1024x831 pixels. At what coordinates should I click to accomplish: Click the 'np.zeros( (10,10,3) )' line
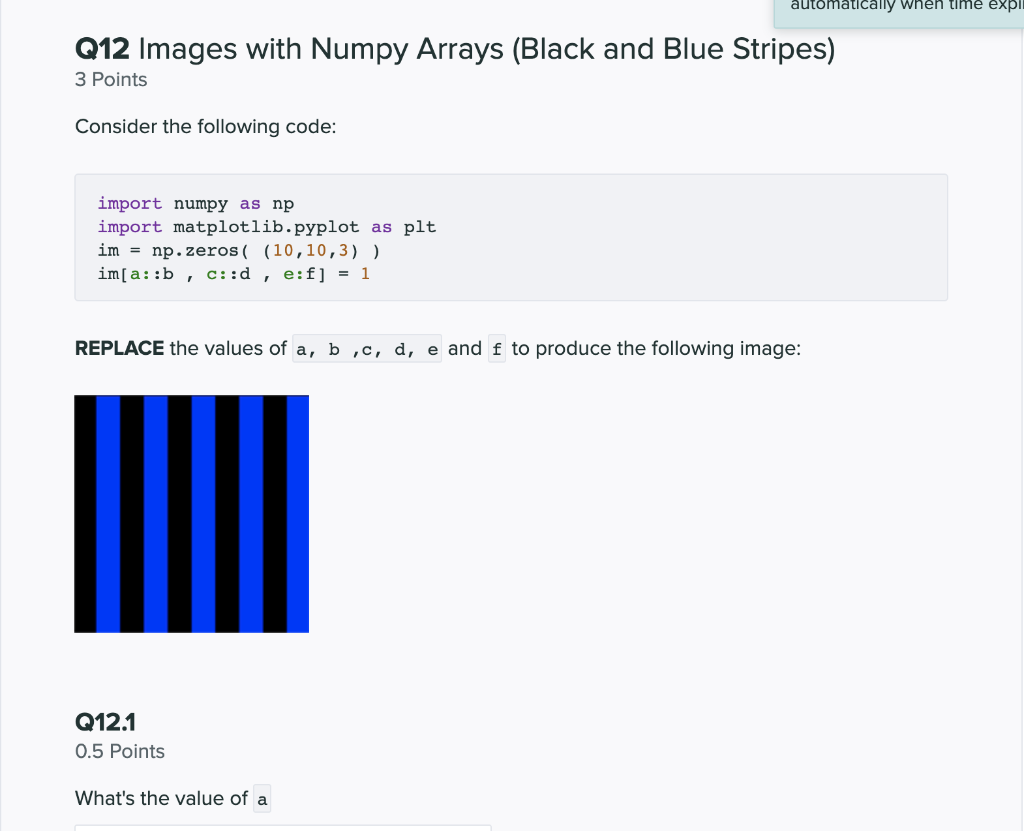tap(236, 250)
